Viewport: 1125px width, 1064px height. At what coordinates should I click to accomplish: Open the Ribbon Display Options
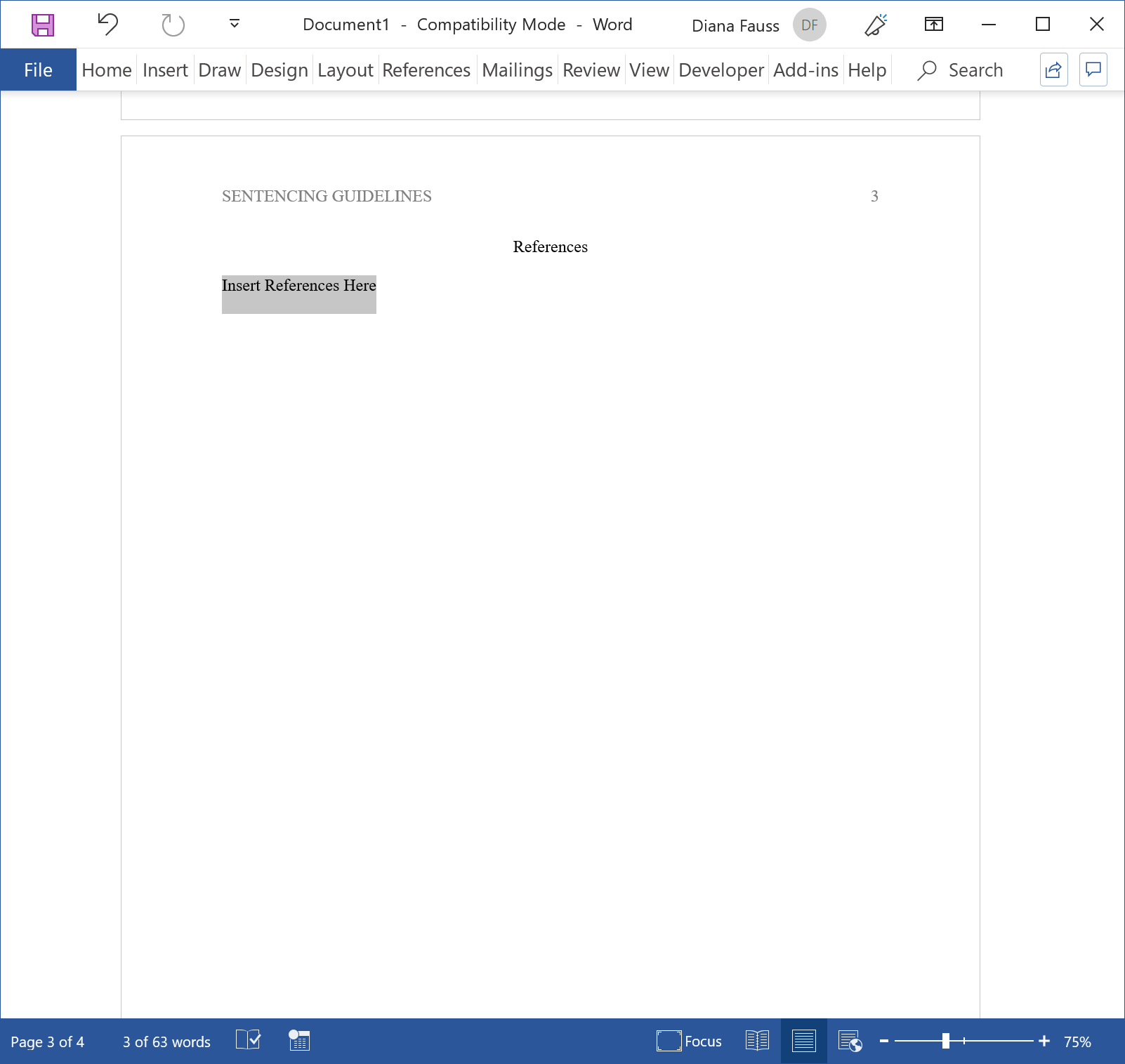coord(934,25)
